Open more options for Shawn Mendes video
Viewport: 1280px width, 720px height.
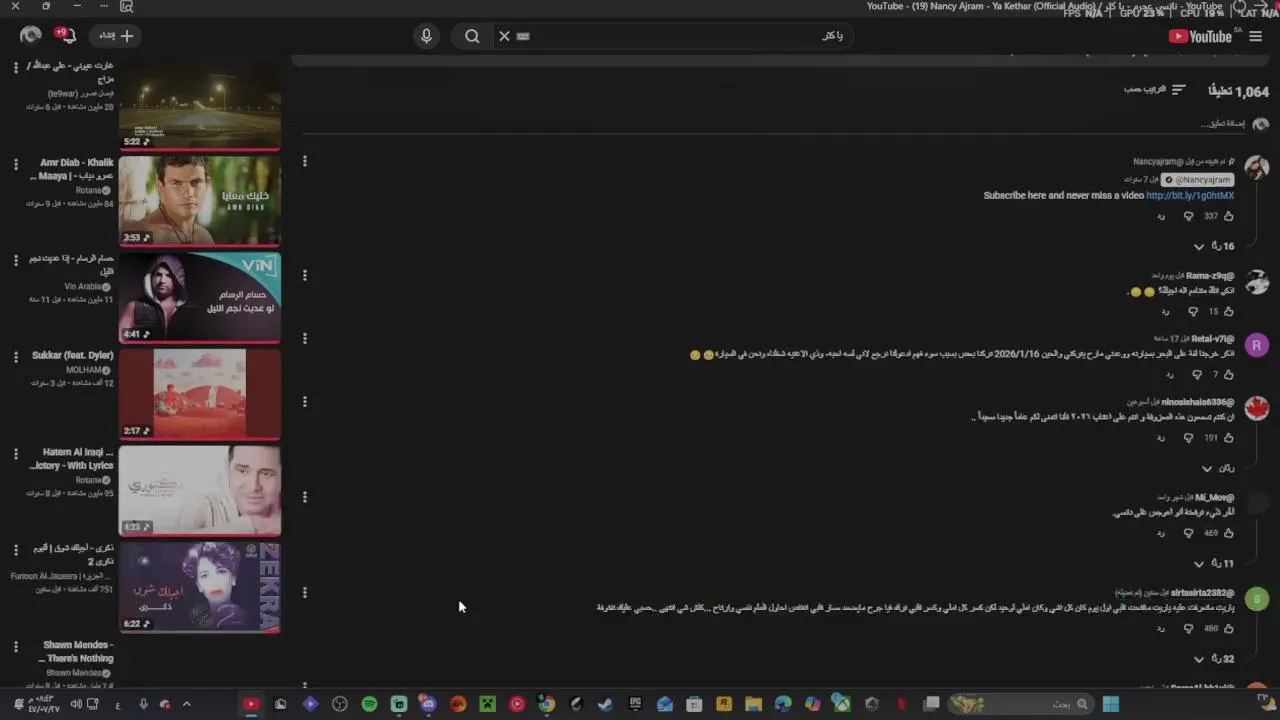tap(15, 646)
